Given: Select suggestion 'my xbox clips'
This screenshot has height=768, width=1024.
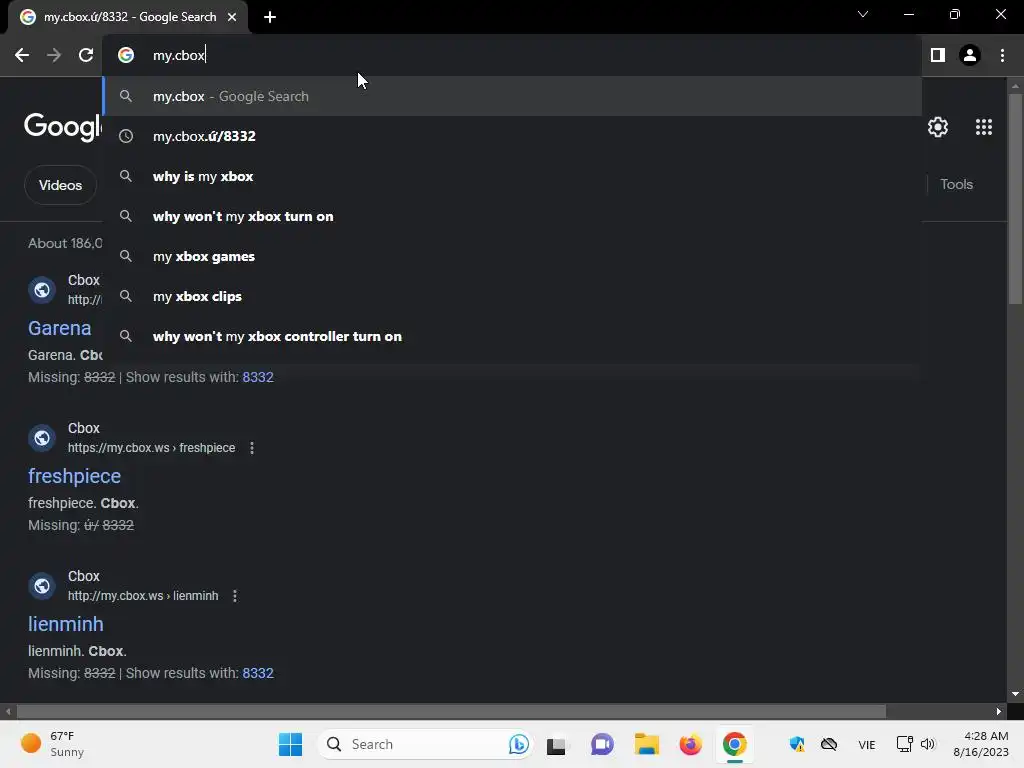Looking at the screenshot, I should click(x=512, y=296).
